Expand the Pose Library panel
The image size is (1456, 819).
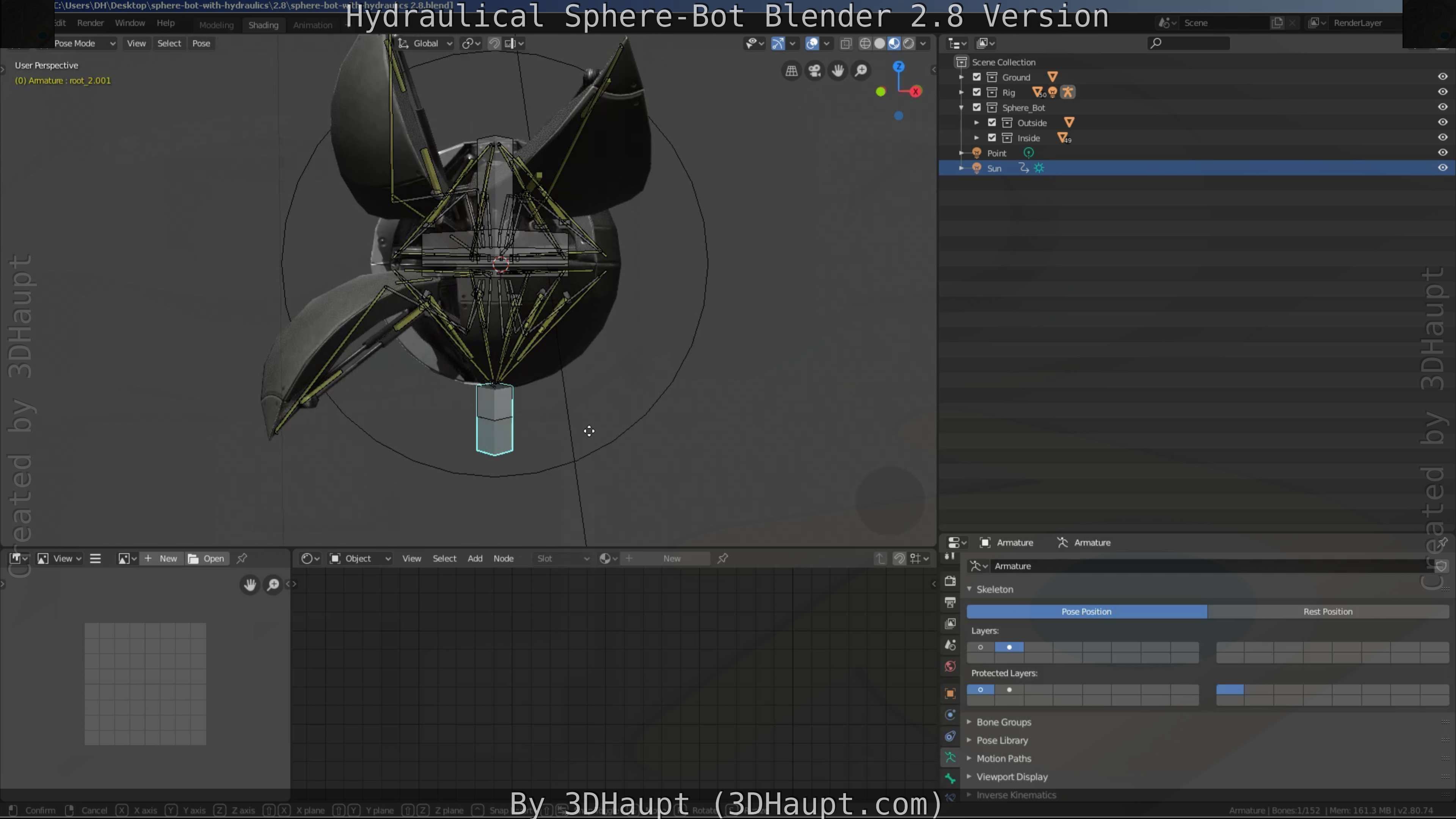pos(1001,741)
